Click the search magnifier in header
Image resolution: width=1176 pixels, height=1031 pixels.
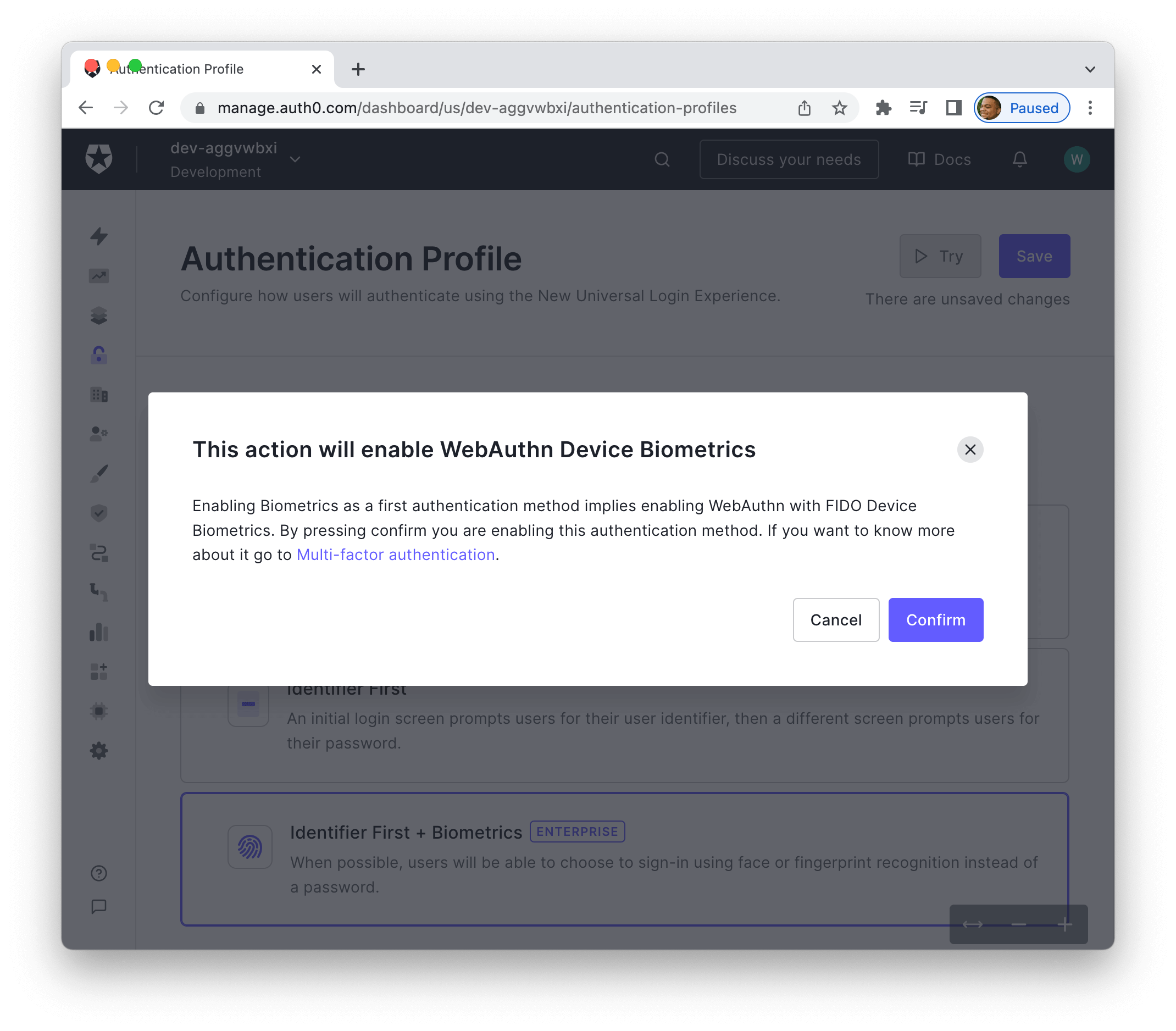(662, 159)
